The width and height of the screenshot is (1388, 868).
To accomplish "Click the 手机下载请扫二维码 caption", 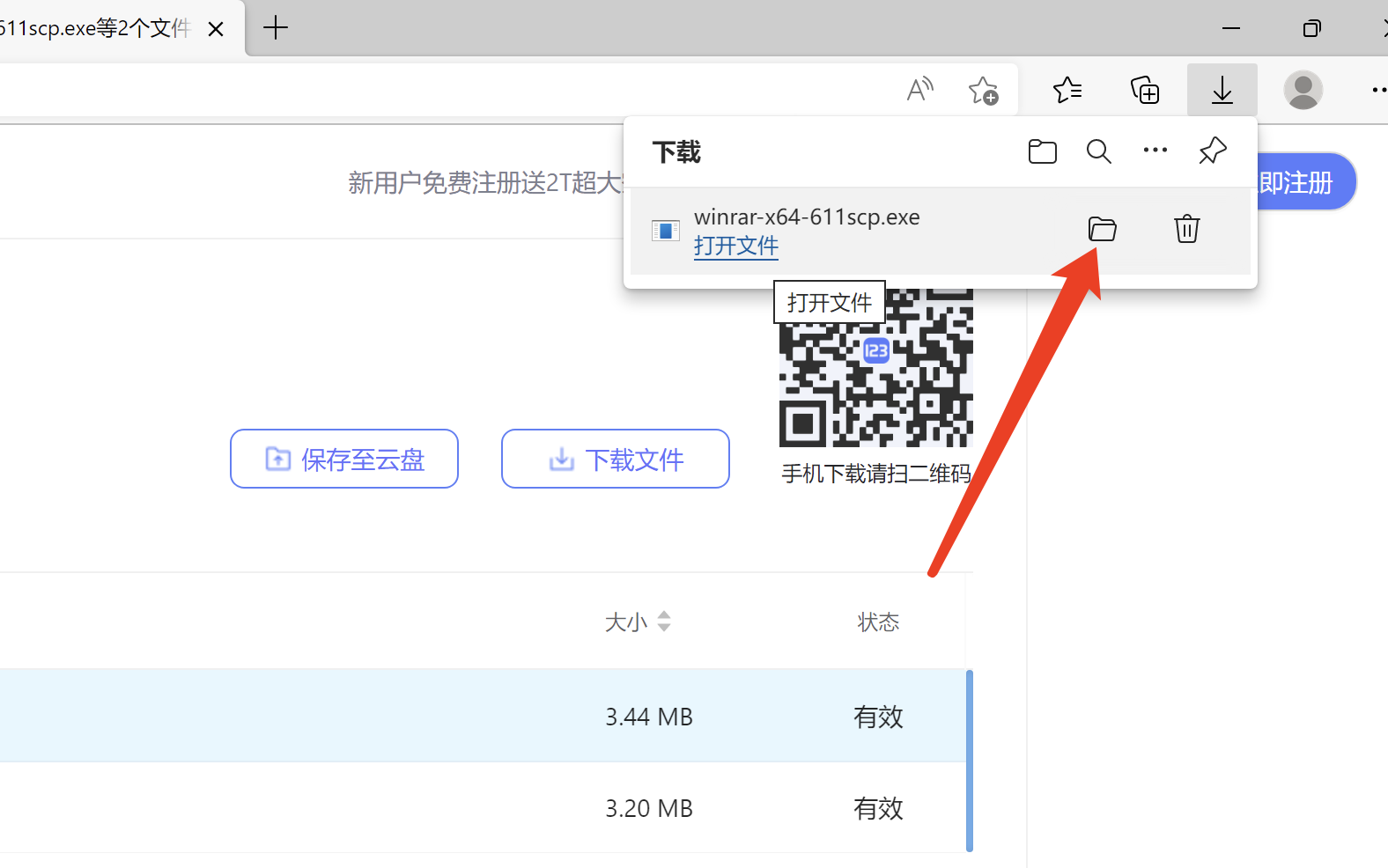I will [x=876, y=474].
